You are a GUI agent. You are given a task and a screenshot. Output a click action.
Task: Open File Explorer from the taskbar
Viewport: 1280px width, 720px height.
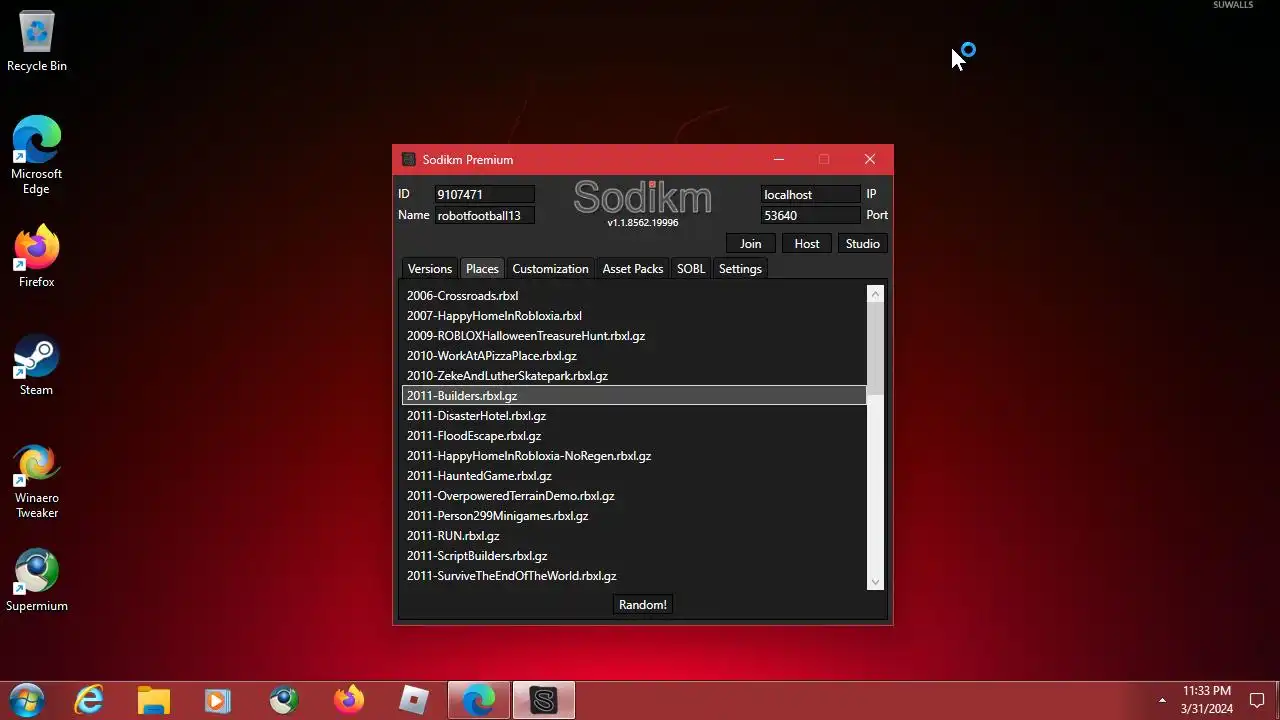click(x=153, y=700)
